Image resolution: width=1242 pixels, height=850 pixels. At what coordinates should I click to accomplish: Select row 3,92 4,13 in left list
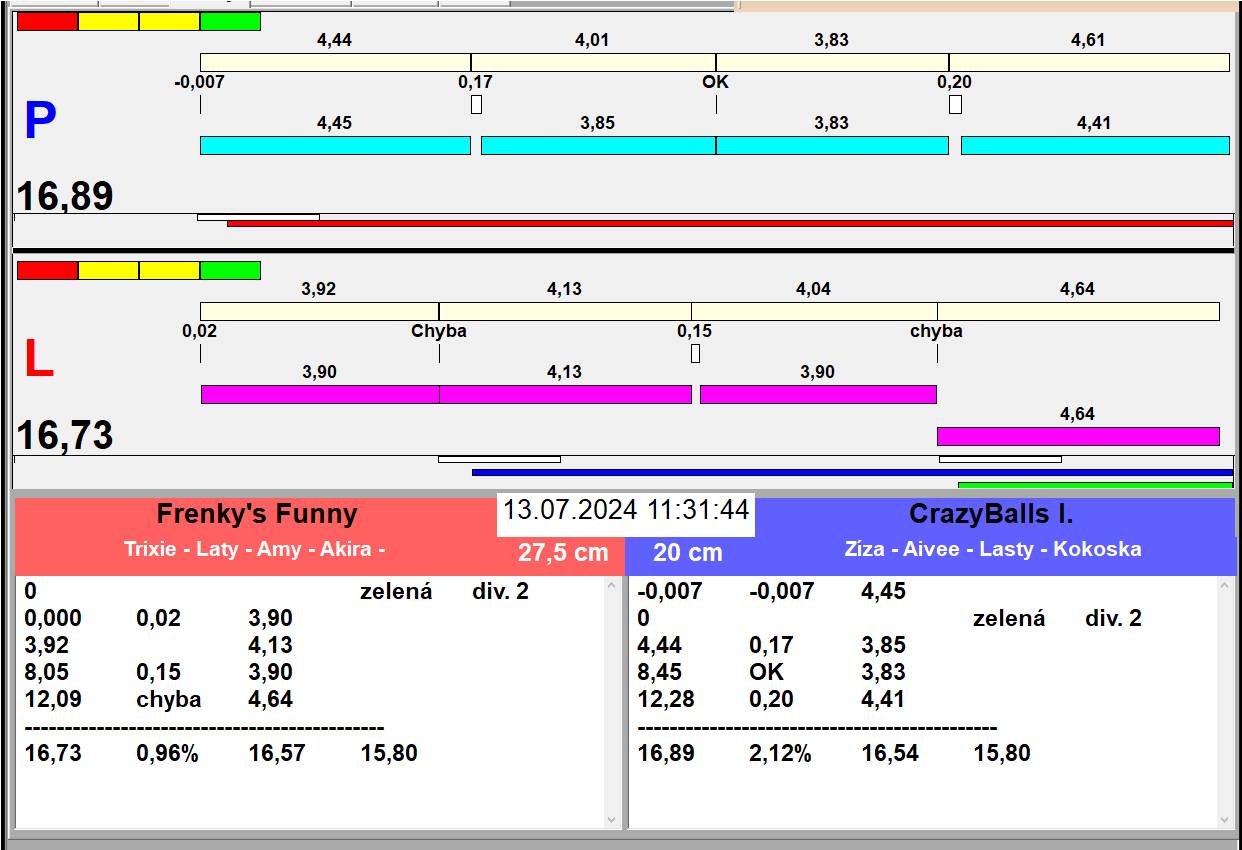tap(159, 645)
